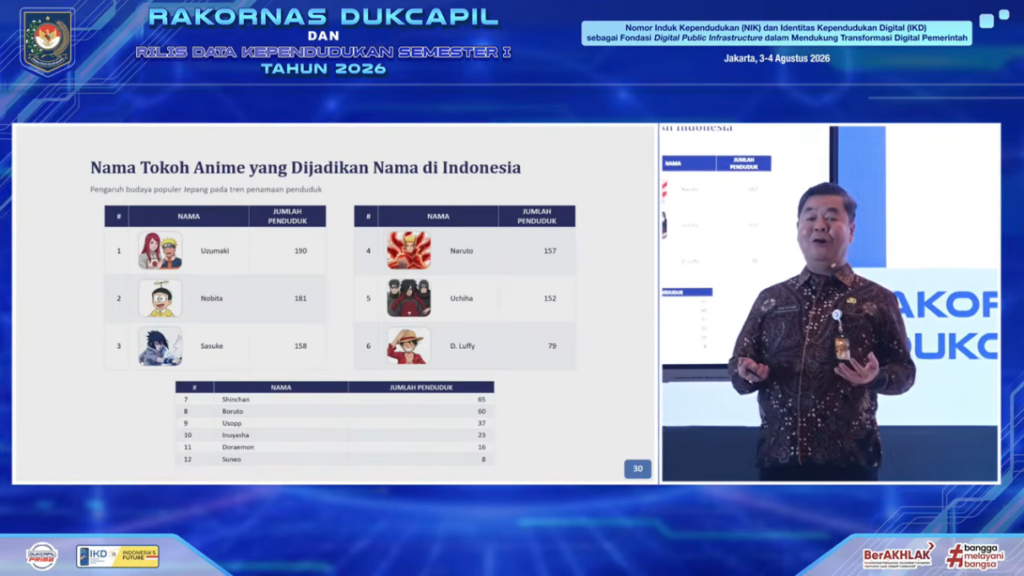Click the value 158 for Sasuke
Viewport: 1024px width, 576px height.
pyautogui.click(x=300, y=346)
